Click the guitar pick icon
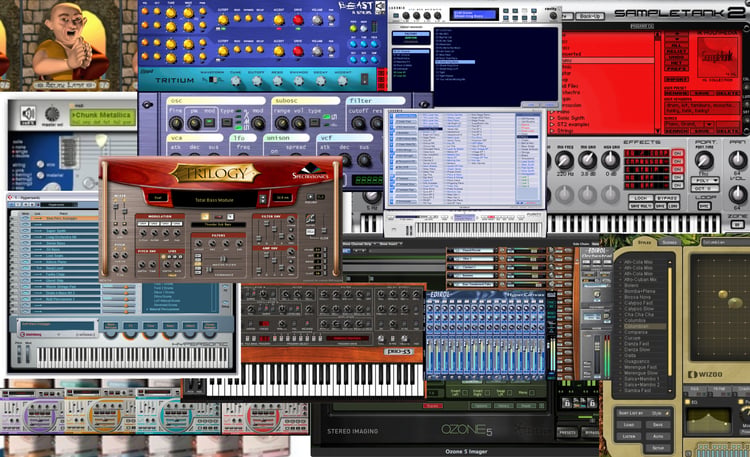Image resolution: width=750 pixels, height=457 pixels. click(101, 141)
